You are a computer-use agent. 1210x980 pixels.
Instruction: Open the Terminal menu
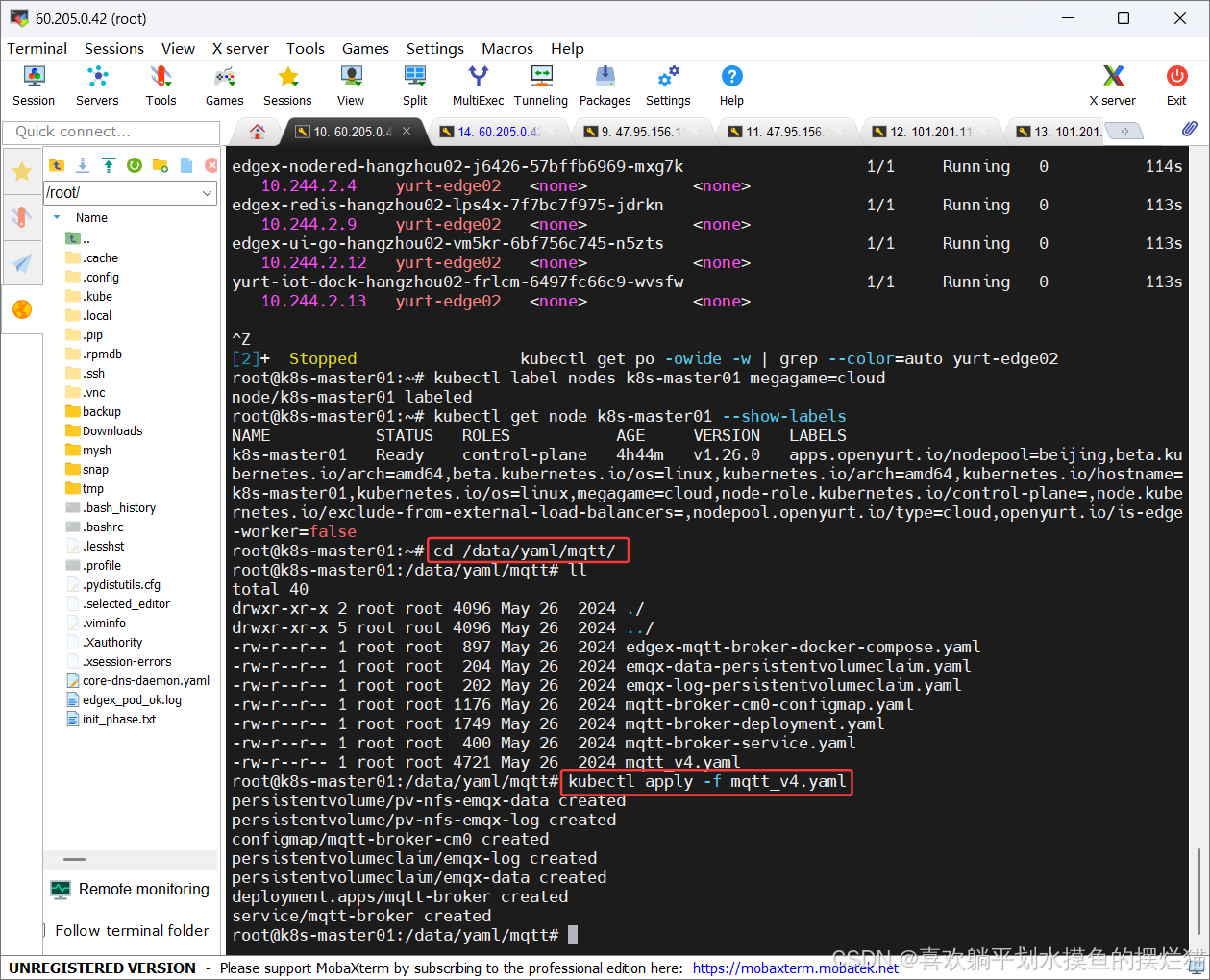[x=37, y=48]
